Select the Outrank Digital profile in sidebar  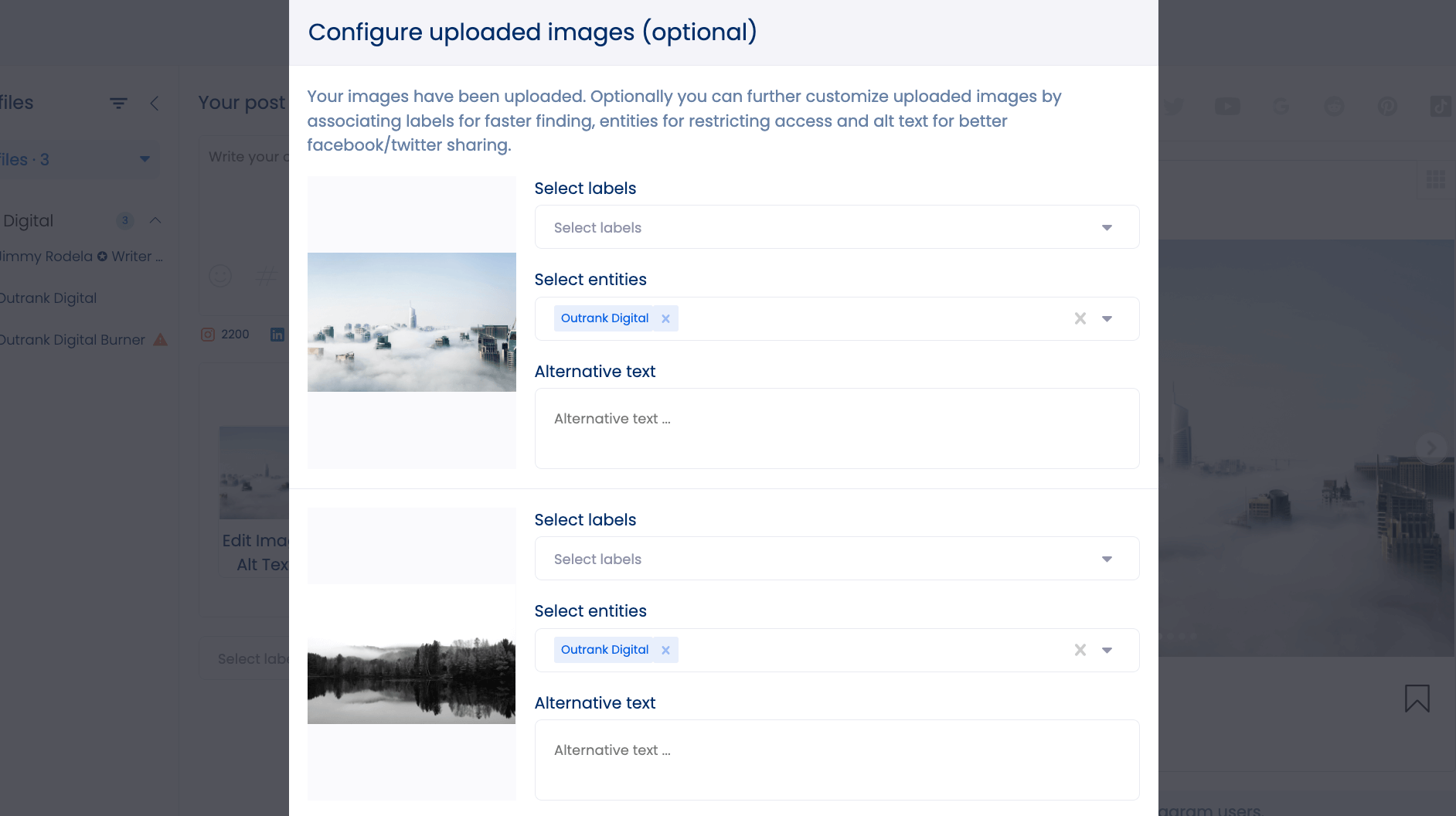48,297
